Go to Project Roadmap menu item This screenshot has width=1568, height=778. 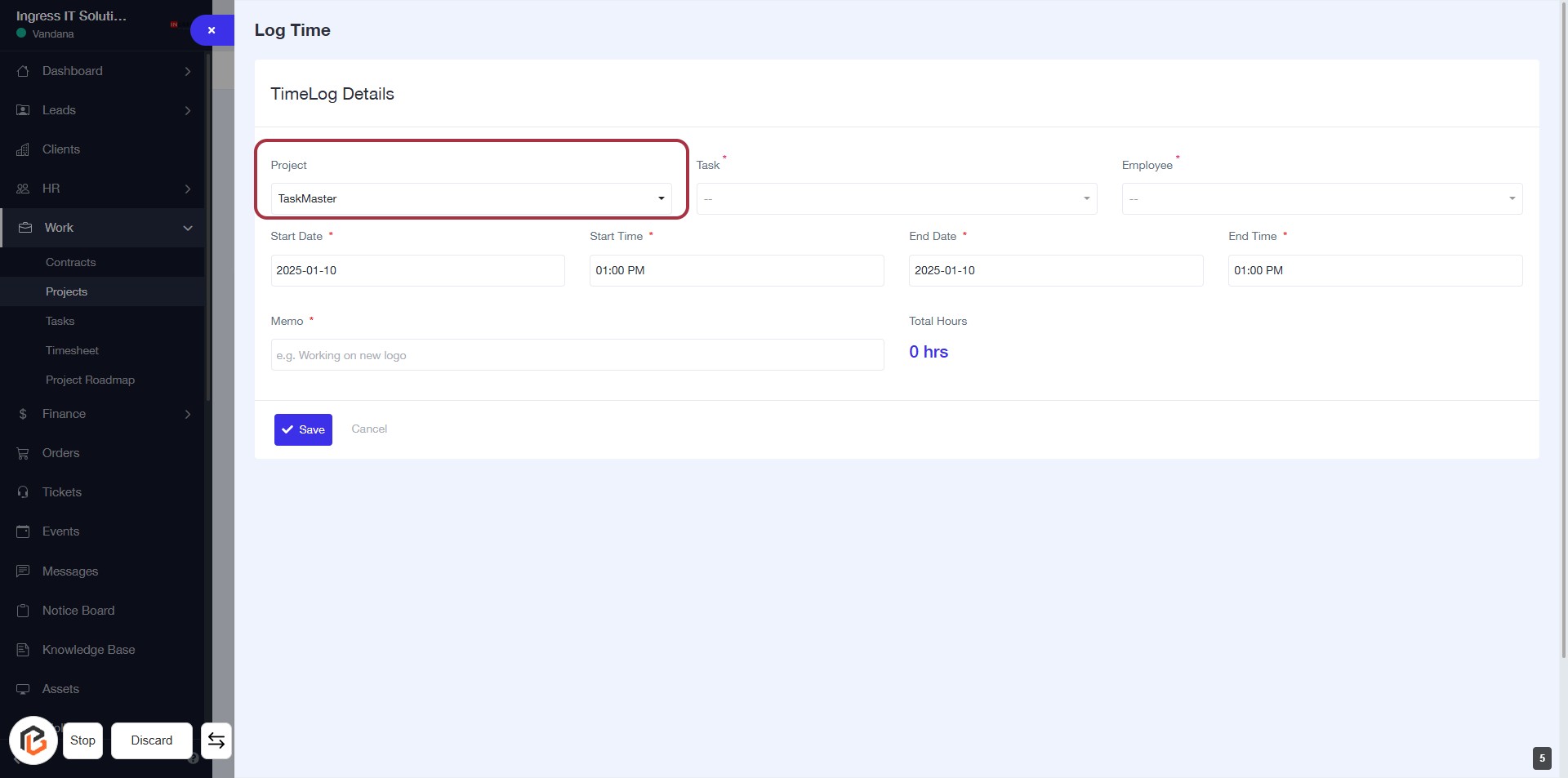pos(90,380)
